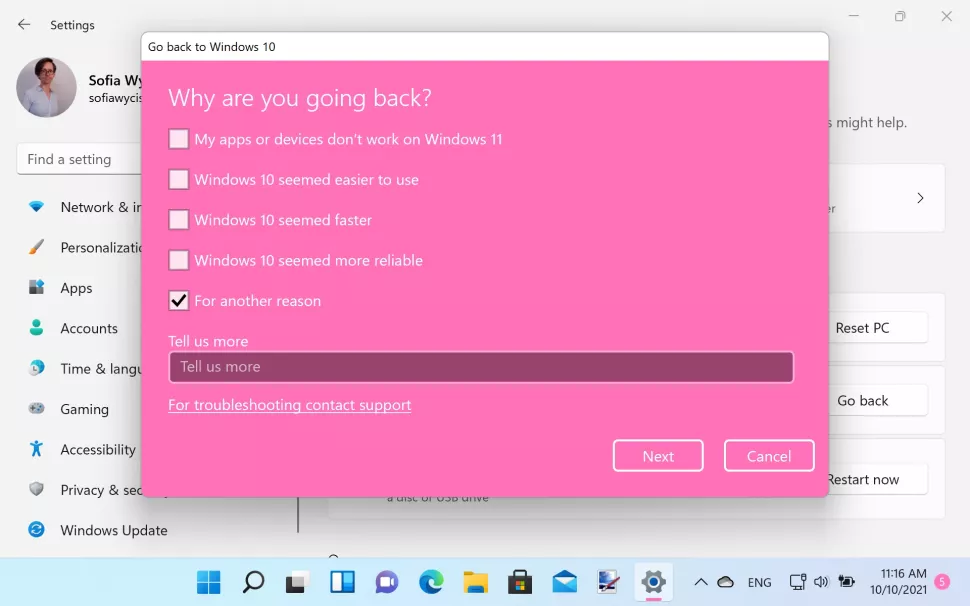Open 'For troubleshooting contact support' link
The image size is (970, 606).
[289, 405]
